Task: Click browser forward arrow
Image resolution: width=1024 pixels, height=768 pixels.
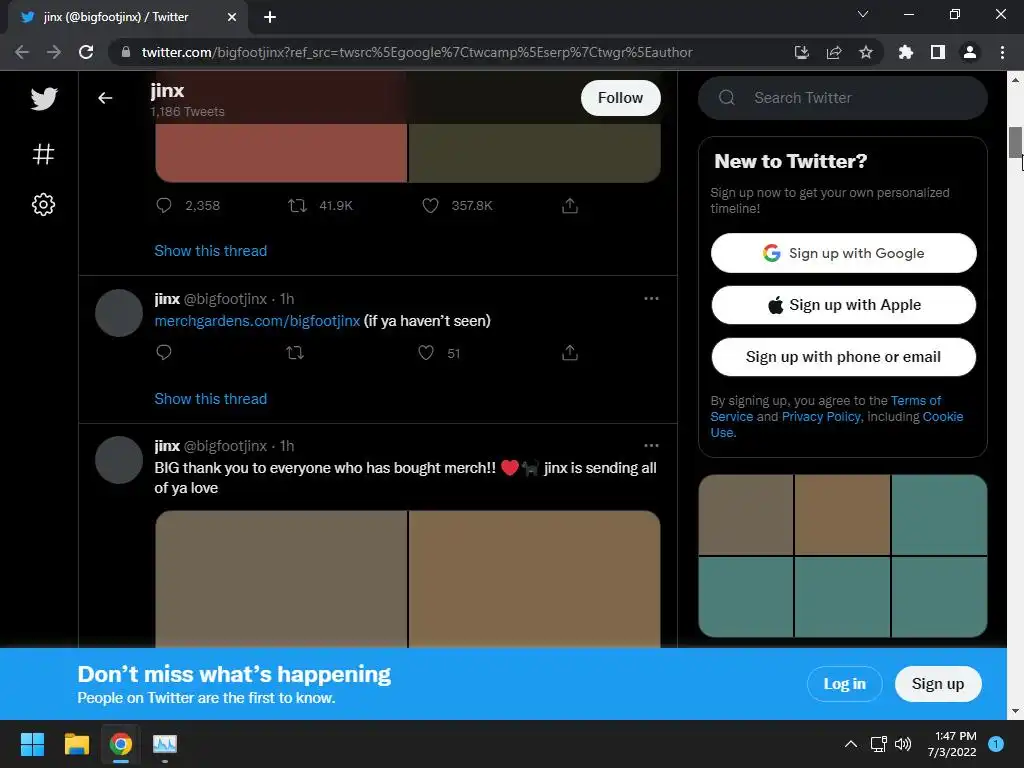Action: pyautogui.click(x=54, y=52)
